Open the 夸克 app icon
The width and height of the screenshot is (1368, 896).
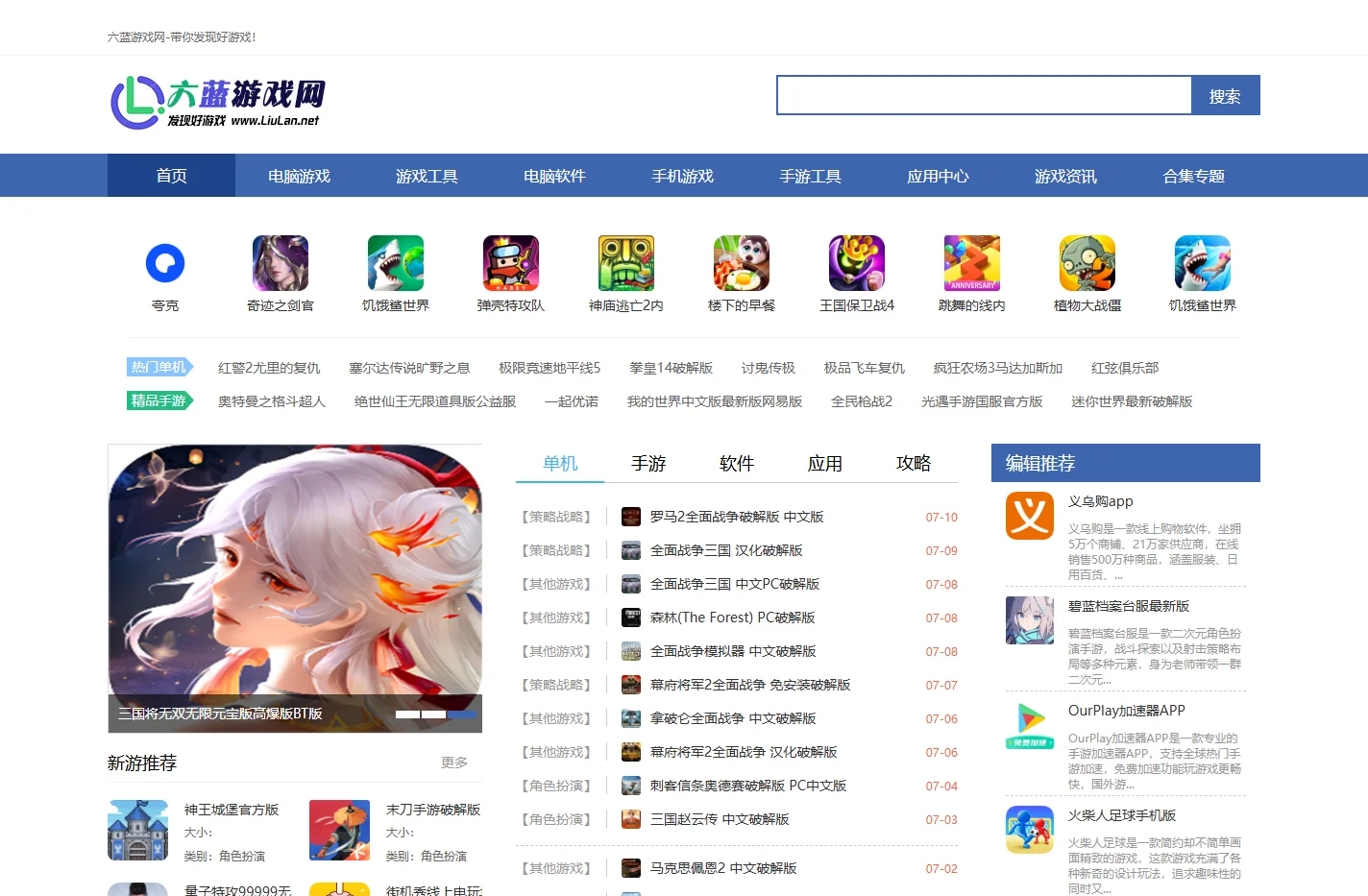pos(165,263)
